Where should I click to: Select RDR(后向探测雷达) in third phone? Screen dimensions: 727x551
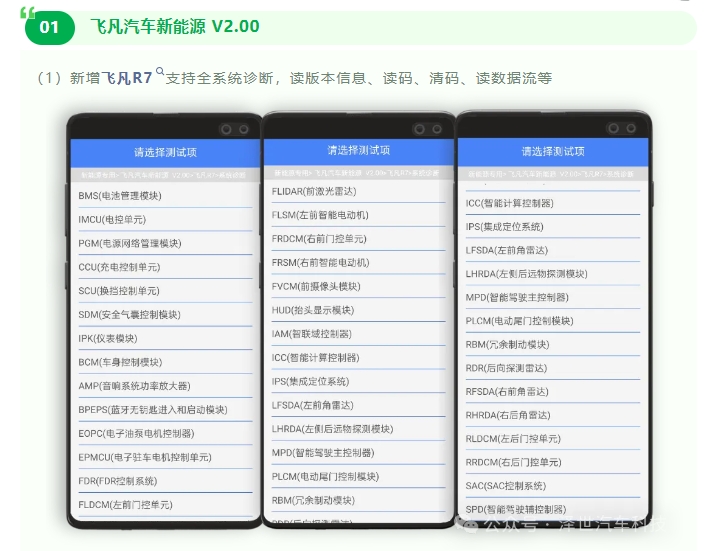553,368
